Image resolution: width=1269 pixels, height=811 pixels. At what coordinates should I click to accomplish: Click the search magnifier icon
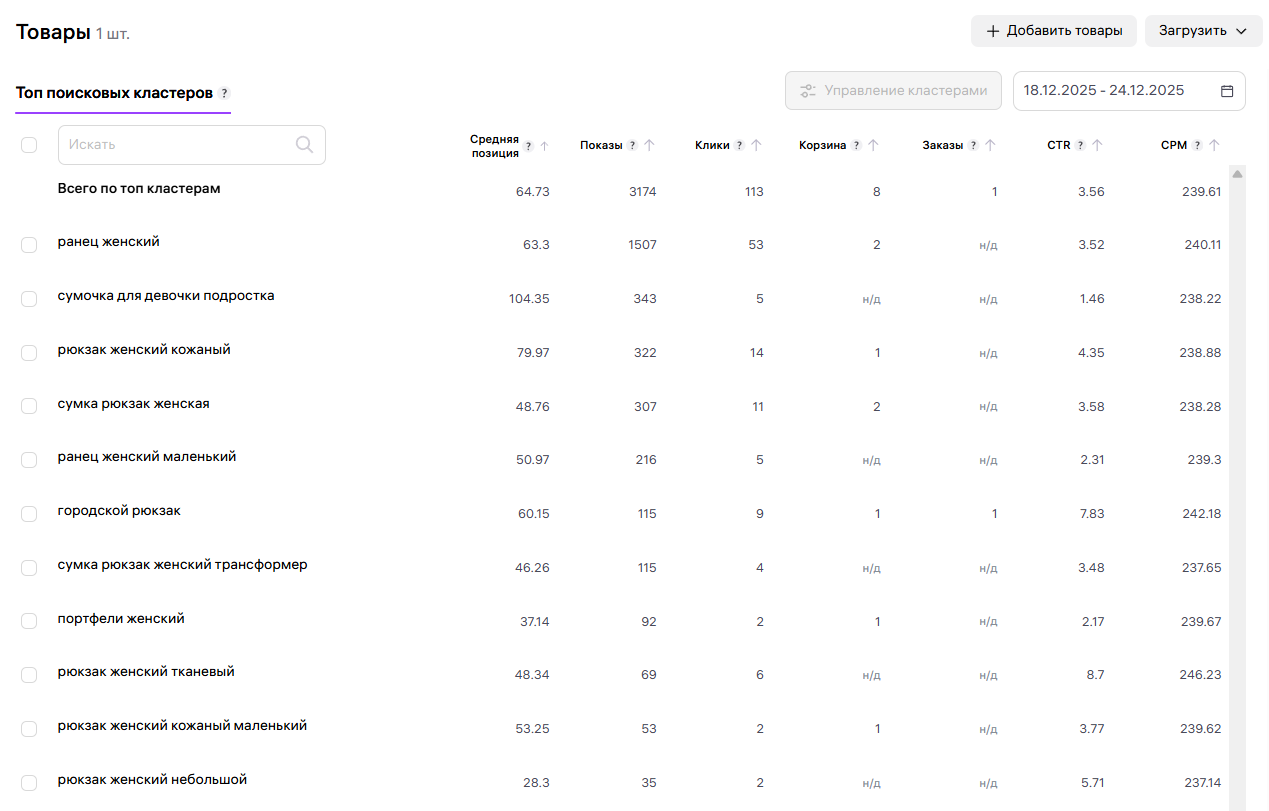305,145
